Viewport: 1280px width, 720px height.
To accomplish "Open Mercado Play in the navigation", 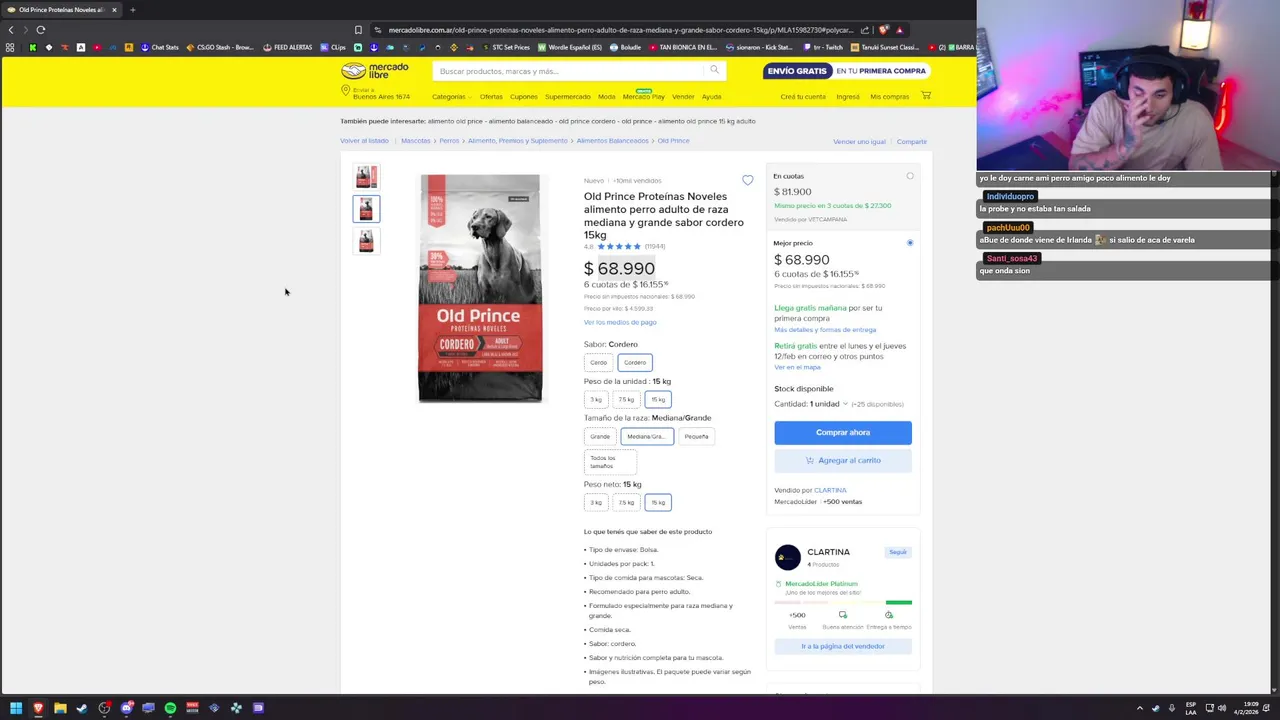I will tap(644, 97).
